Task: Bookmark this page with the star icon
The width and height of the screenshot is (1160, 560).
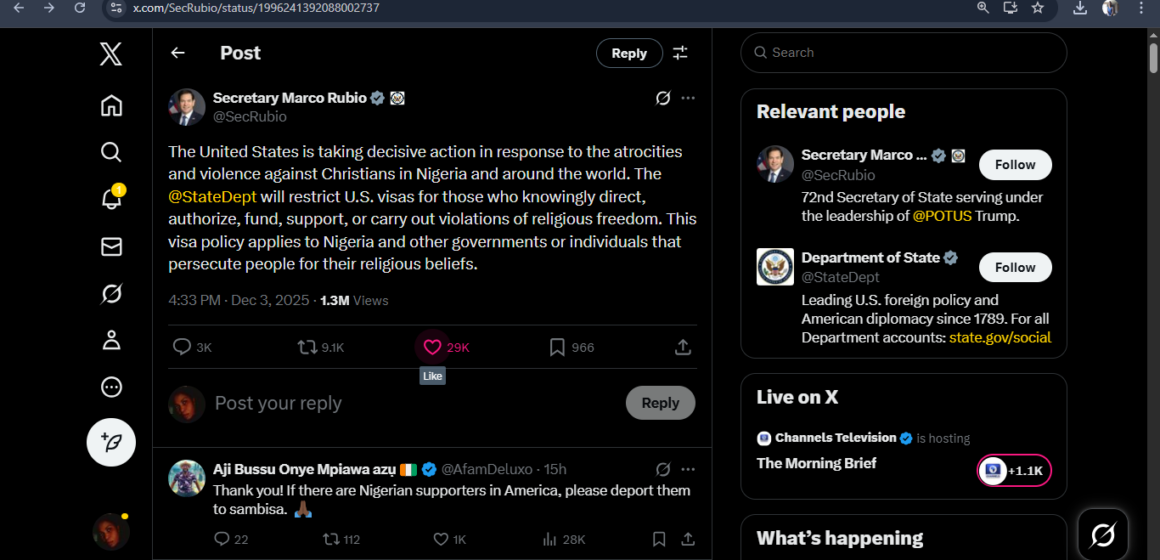Action: (x=1037, y=8)
